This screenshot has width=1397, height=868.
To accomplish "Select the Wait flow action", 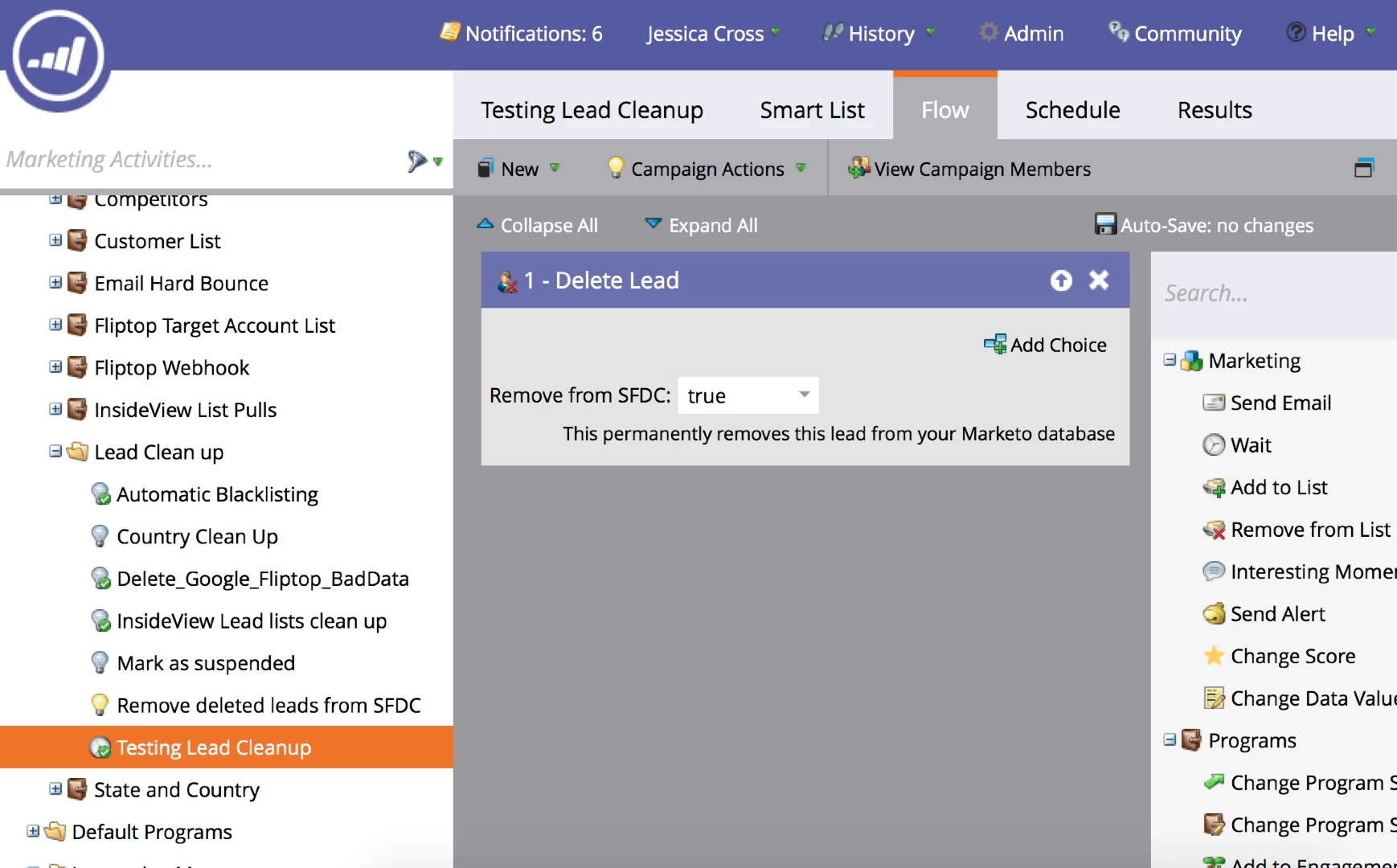I will coord(1237,445).
